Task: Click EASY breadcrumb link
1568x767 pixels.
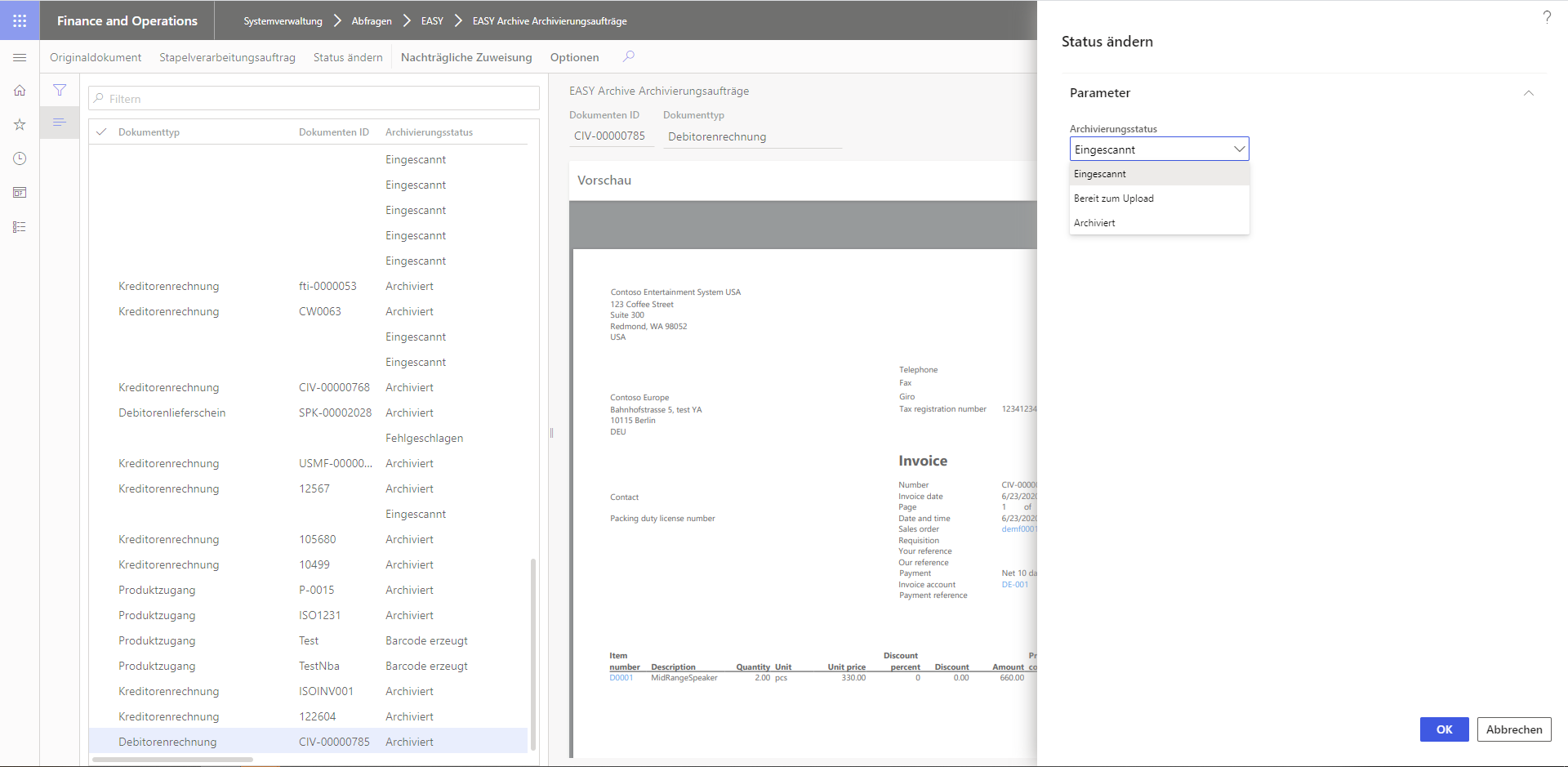Action: [x=432, y=21]
